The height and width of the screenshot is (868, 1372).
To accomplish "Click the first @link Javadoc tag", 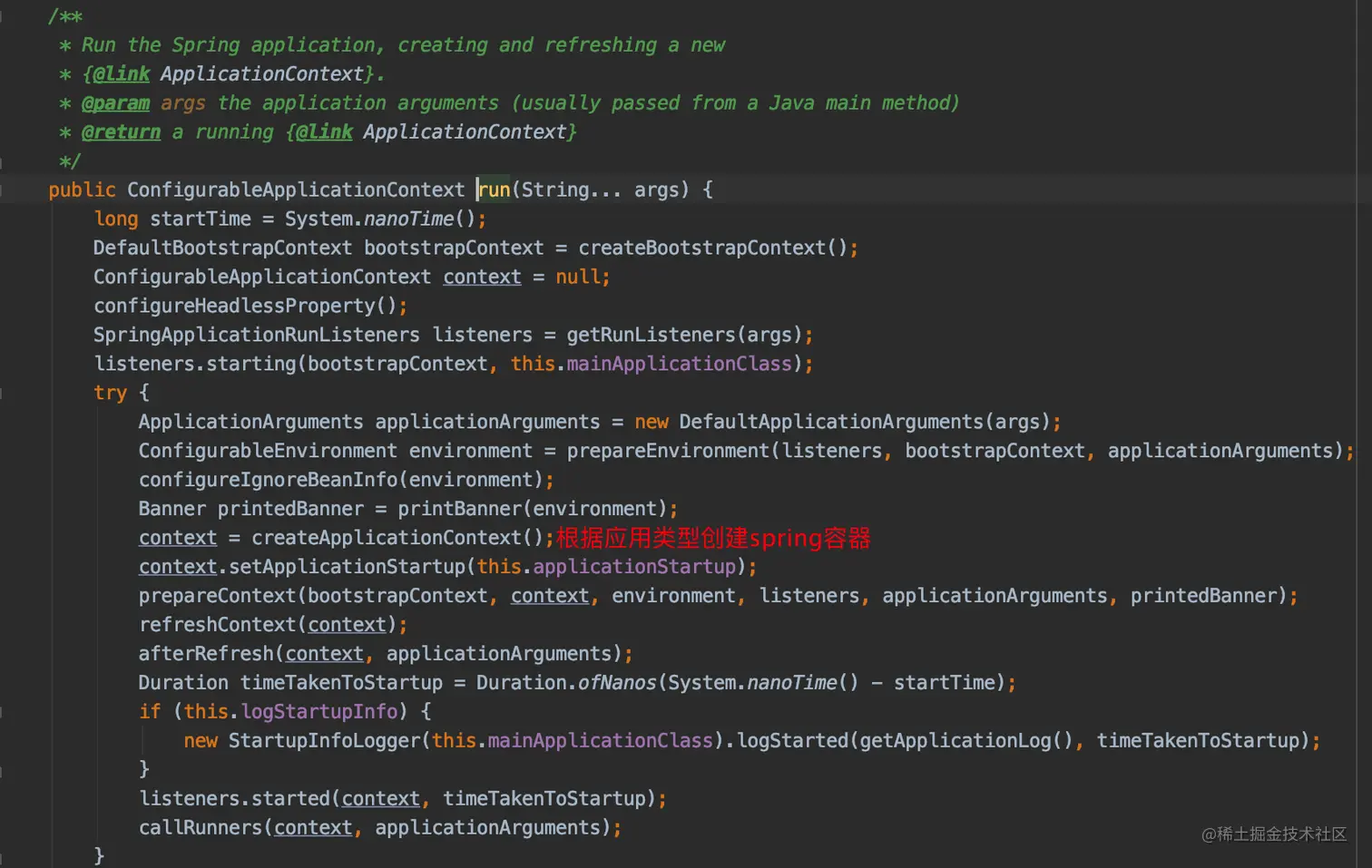I will [121, 74].
